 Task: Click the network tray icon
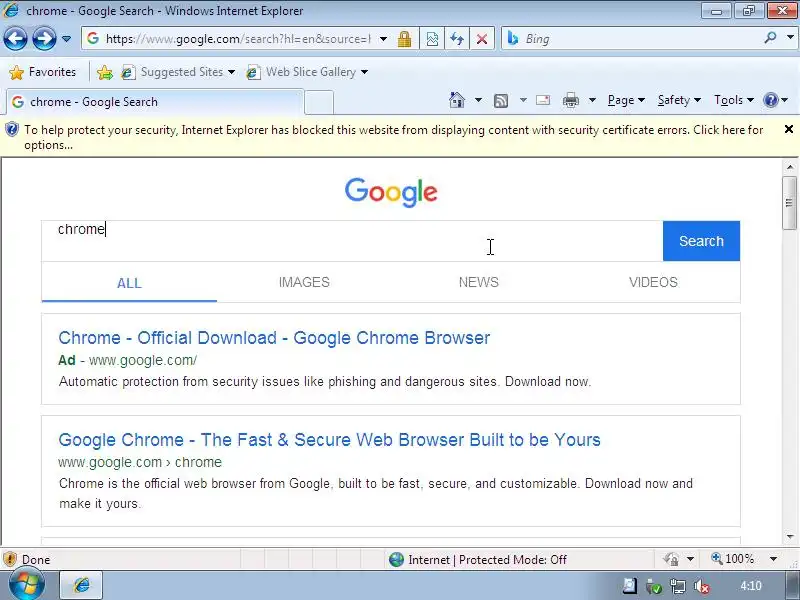tap(678, 587)
